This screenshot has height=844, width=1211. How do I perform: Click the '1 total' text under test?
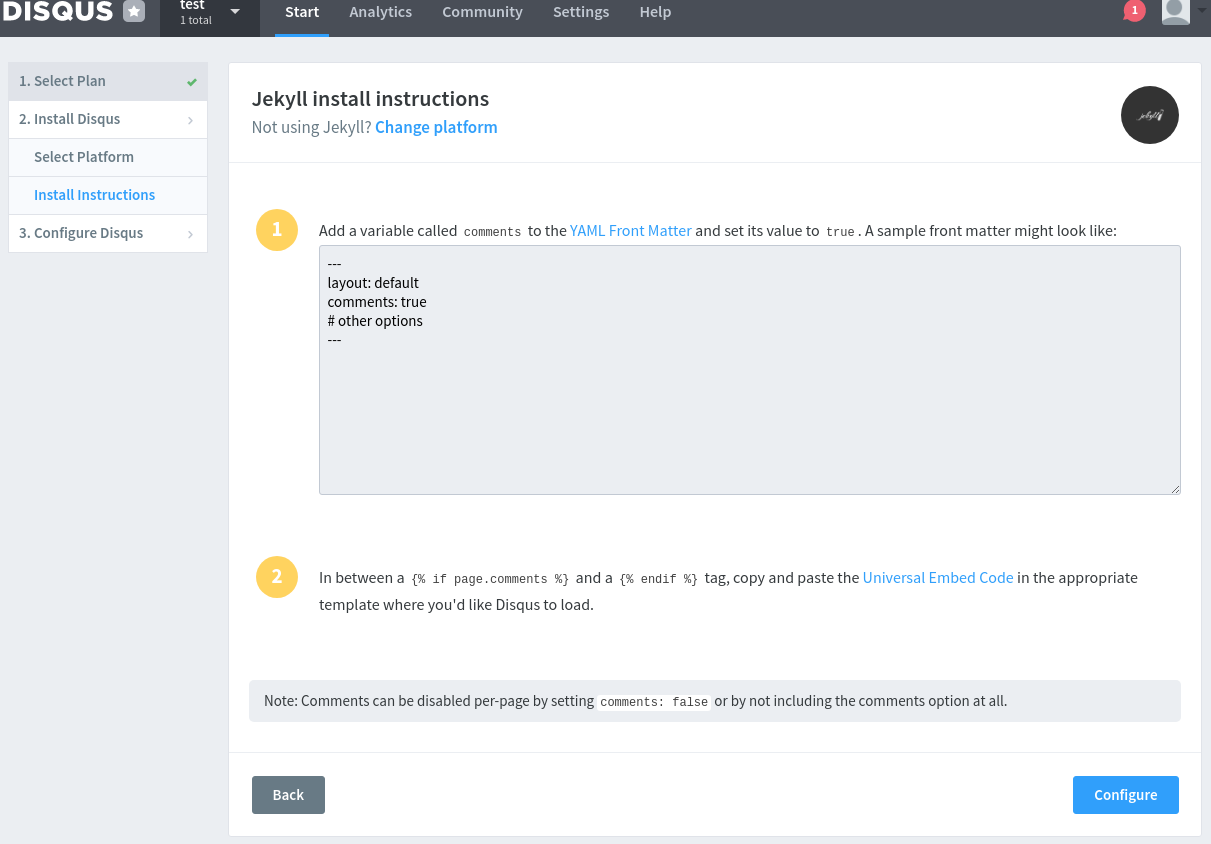tap(196, 20)
